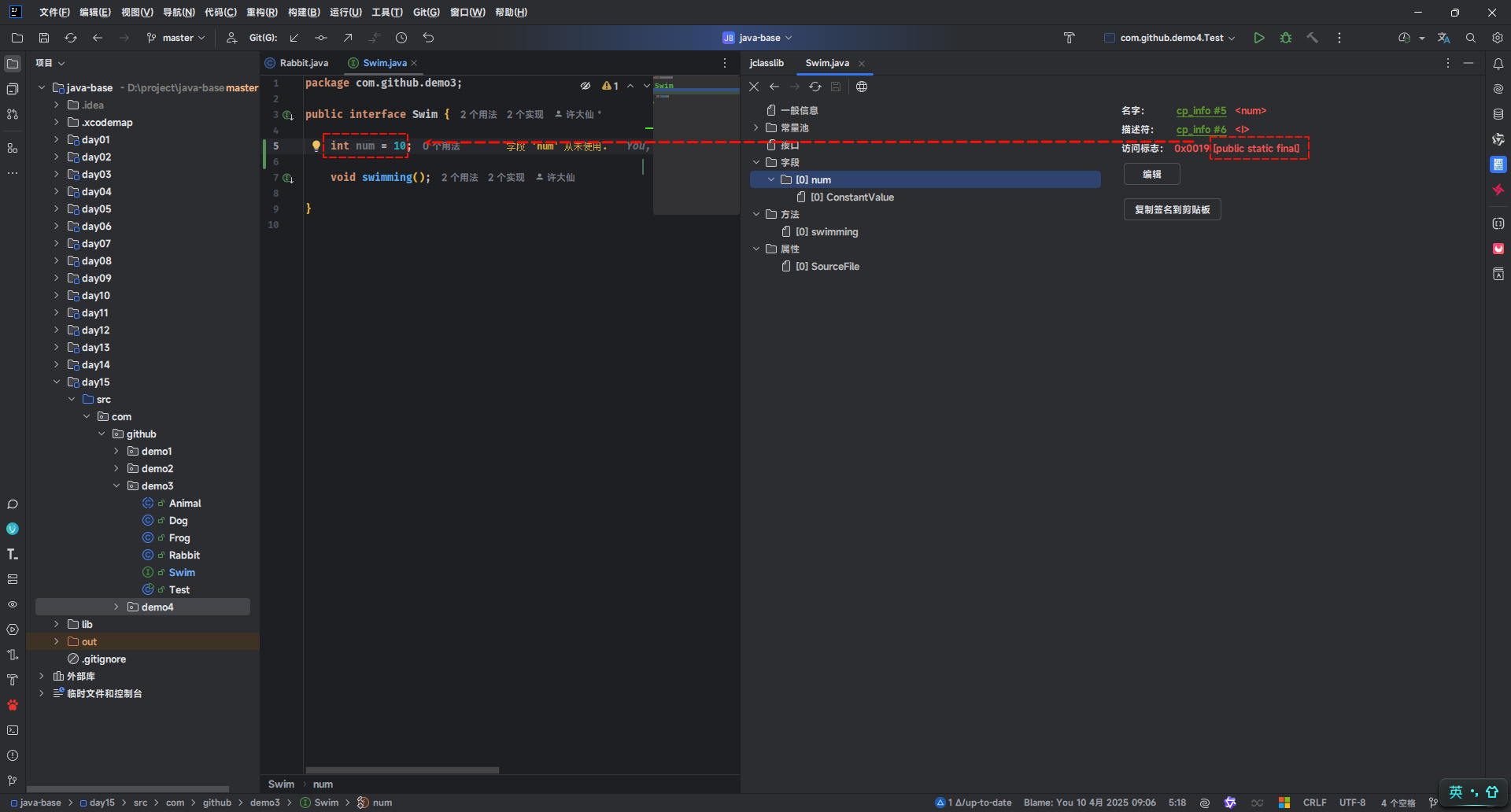Image resolution: width=1511 pixels, height=812 pixels.
Task: Toggle inspection highlighting eye icon in editor
Action: (586, 86)
